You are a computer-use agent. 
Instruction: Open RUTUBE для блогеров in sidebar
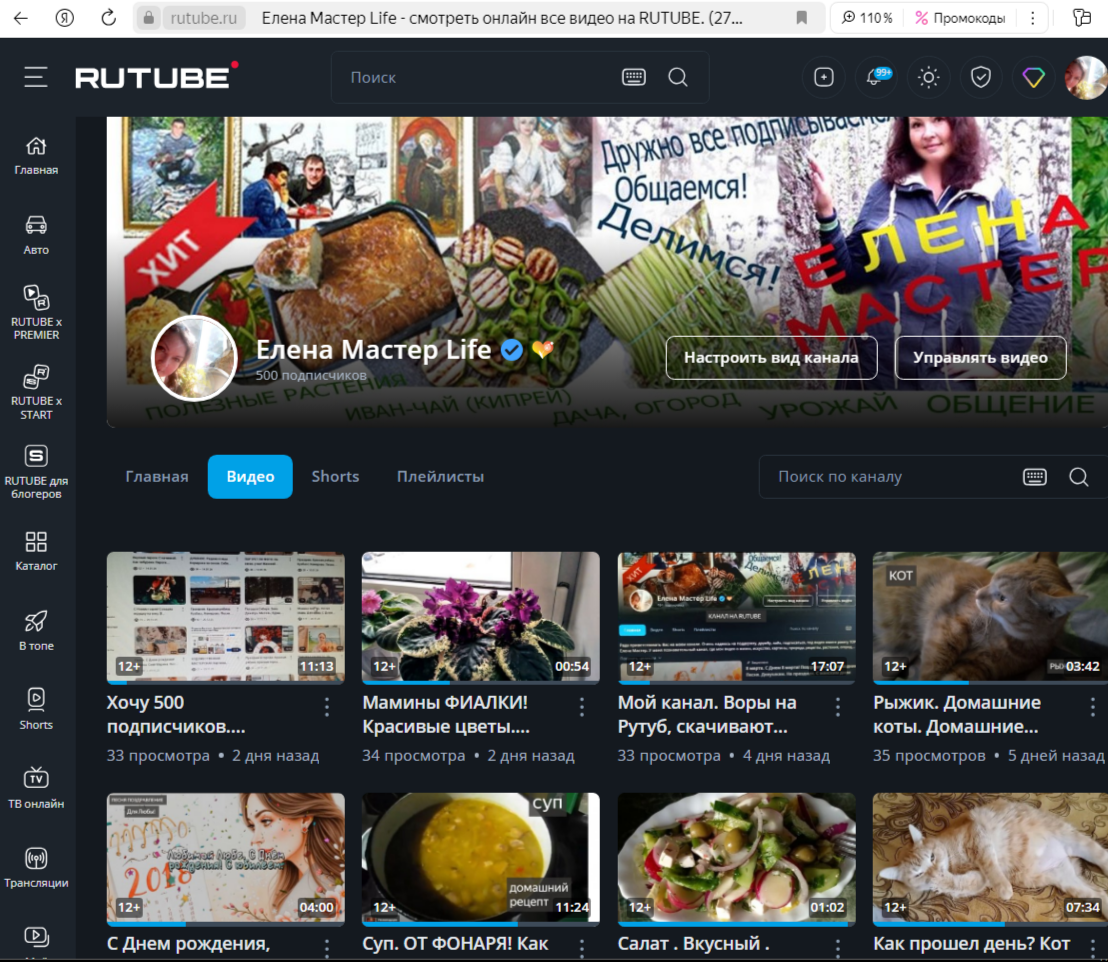click(36, 472)
